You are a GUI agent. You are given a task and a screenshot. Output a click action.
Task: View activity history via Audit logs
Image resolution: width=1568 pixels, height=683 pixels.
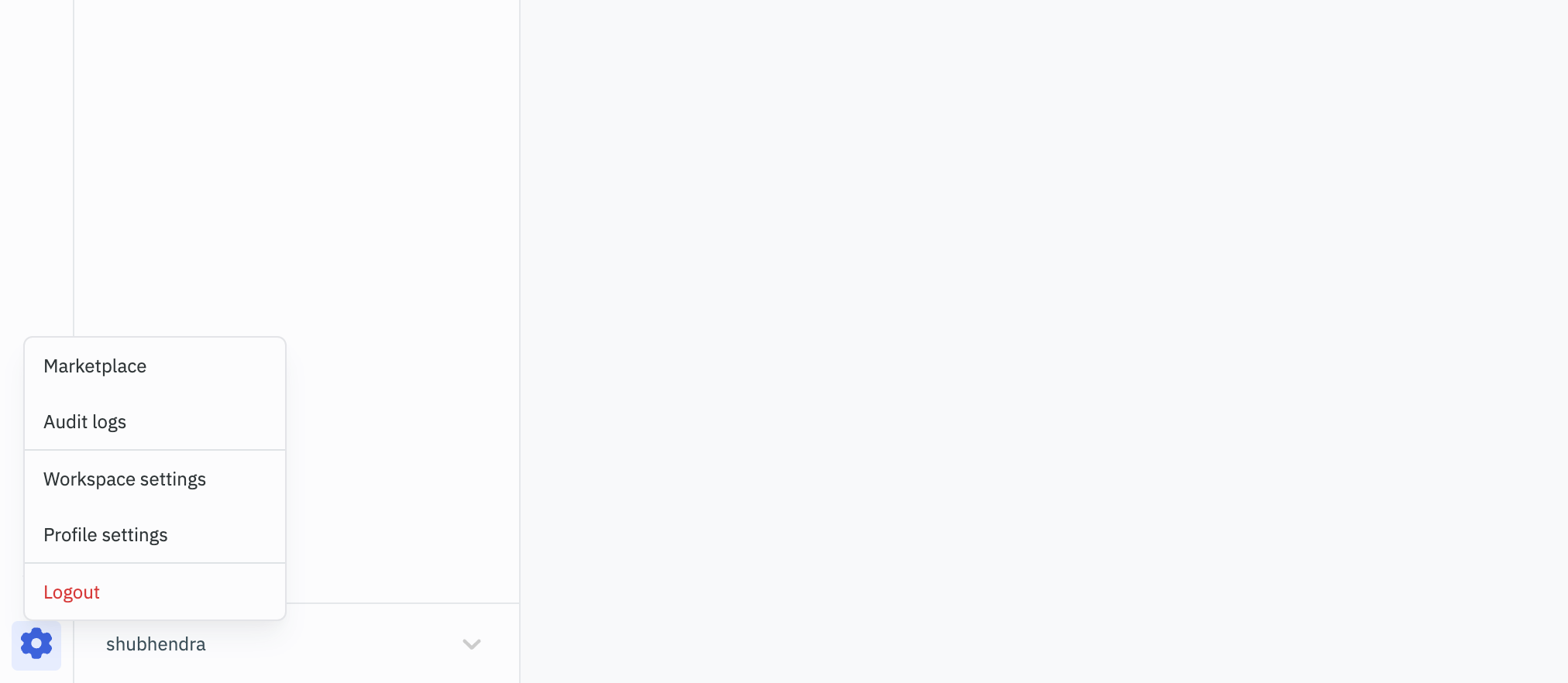pos(85,422)
